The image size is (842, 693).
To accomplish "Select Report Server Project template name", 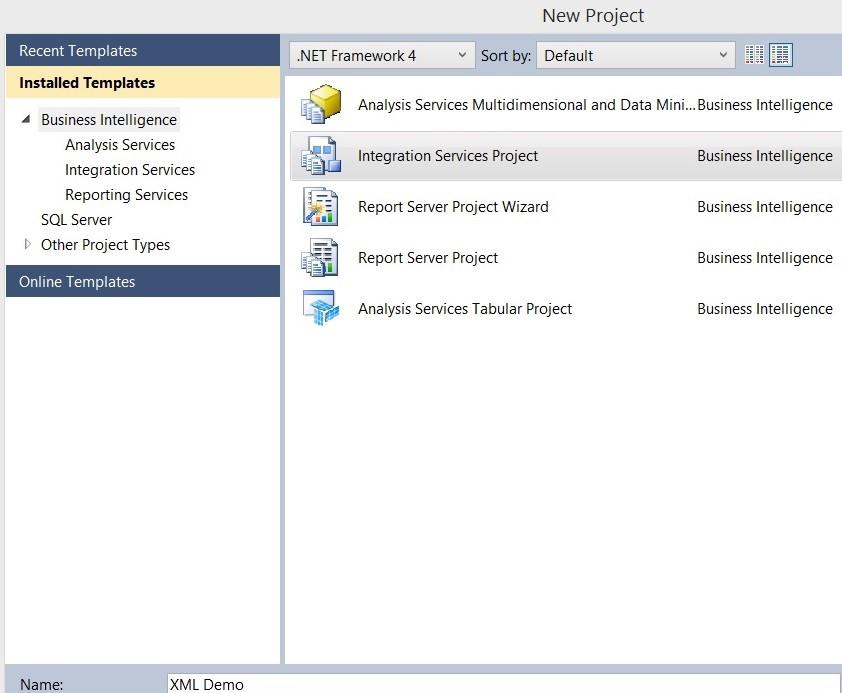I will point(428,258).
